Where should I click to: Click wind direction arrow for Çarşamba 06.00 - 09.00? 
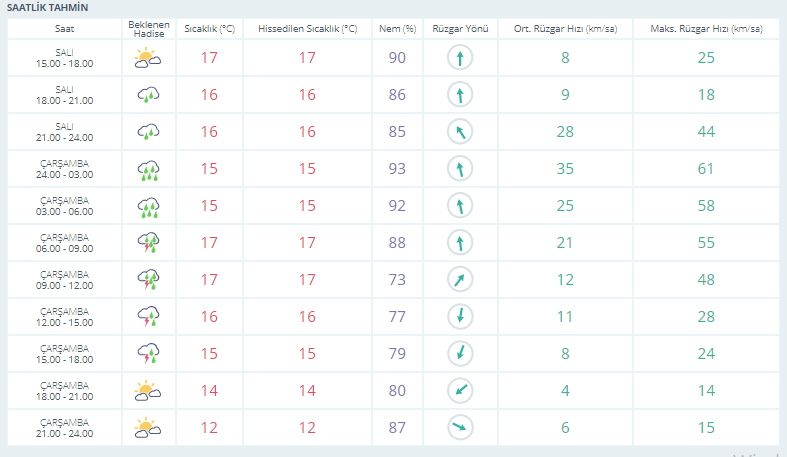point(460,243)
